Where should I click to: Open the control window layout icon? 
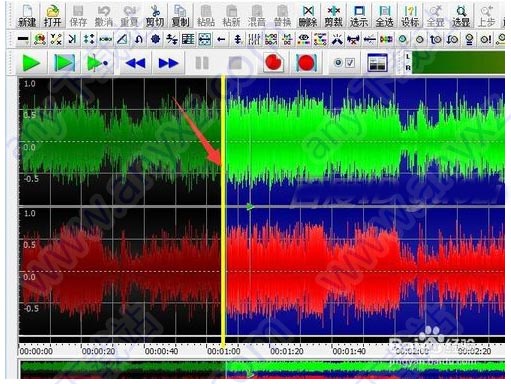point(377,63)
